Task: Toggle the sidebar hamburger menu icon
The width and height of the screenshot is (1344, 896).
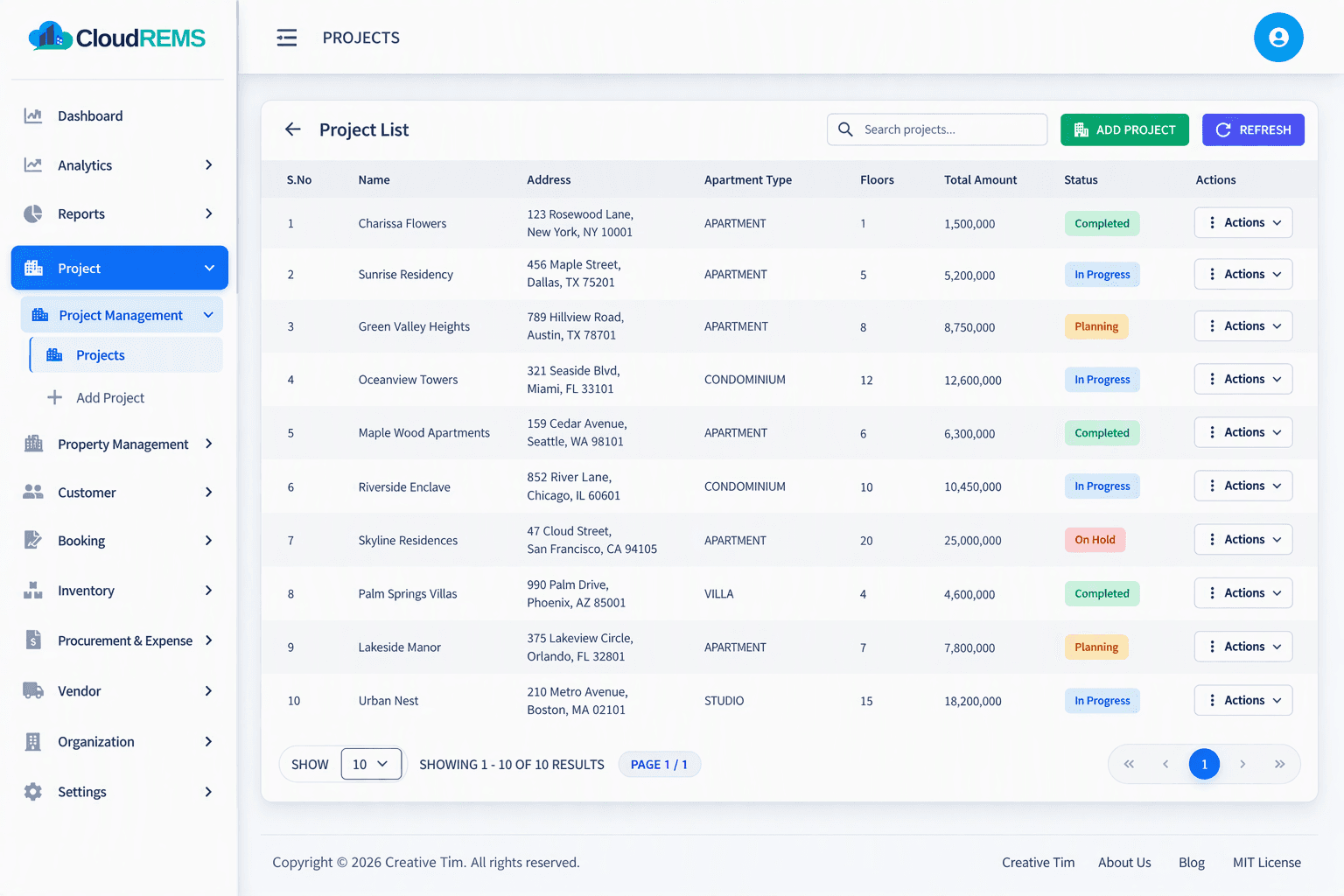Action: [x=287, y=38]
